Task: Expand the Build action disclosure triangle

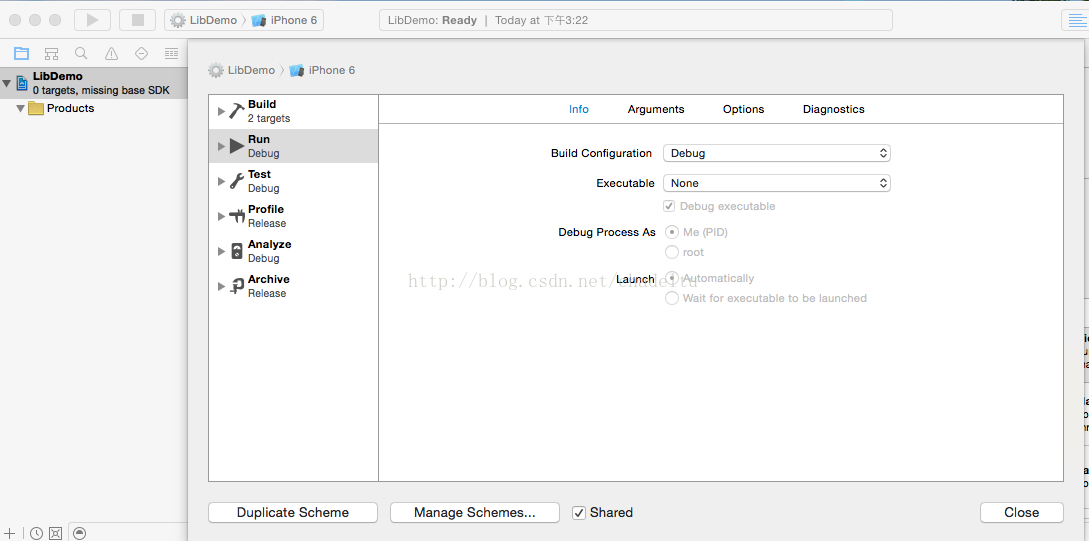Action: tap(221, 111)
